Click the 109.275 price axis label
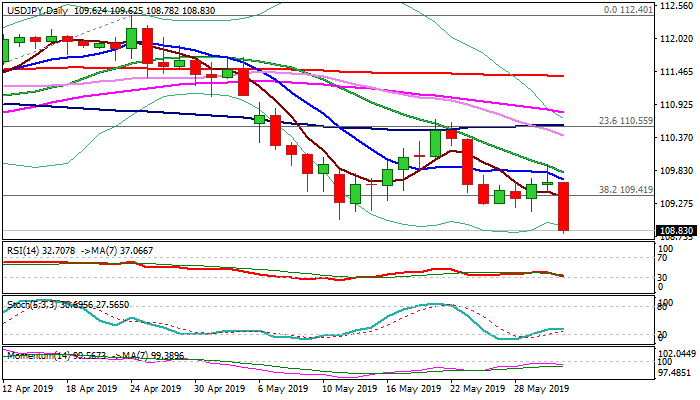 click(x=677, y=203)
